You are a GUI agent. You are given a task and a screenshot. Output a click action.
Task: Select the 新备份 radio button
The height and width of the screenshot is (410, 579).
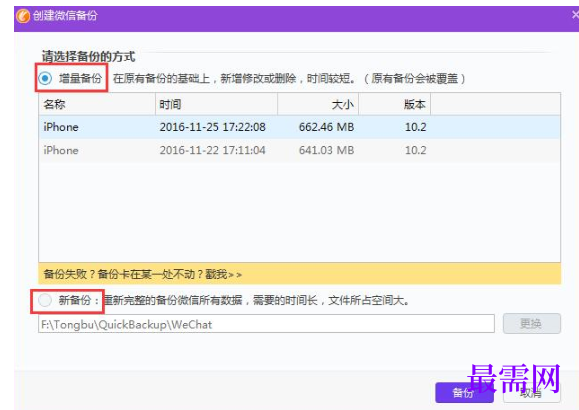[45, 300]
